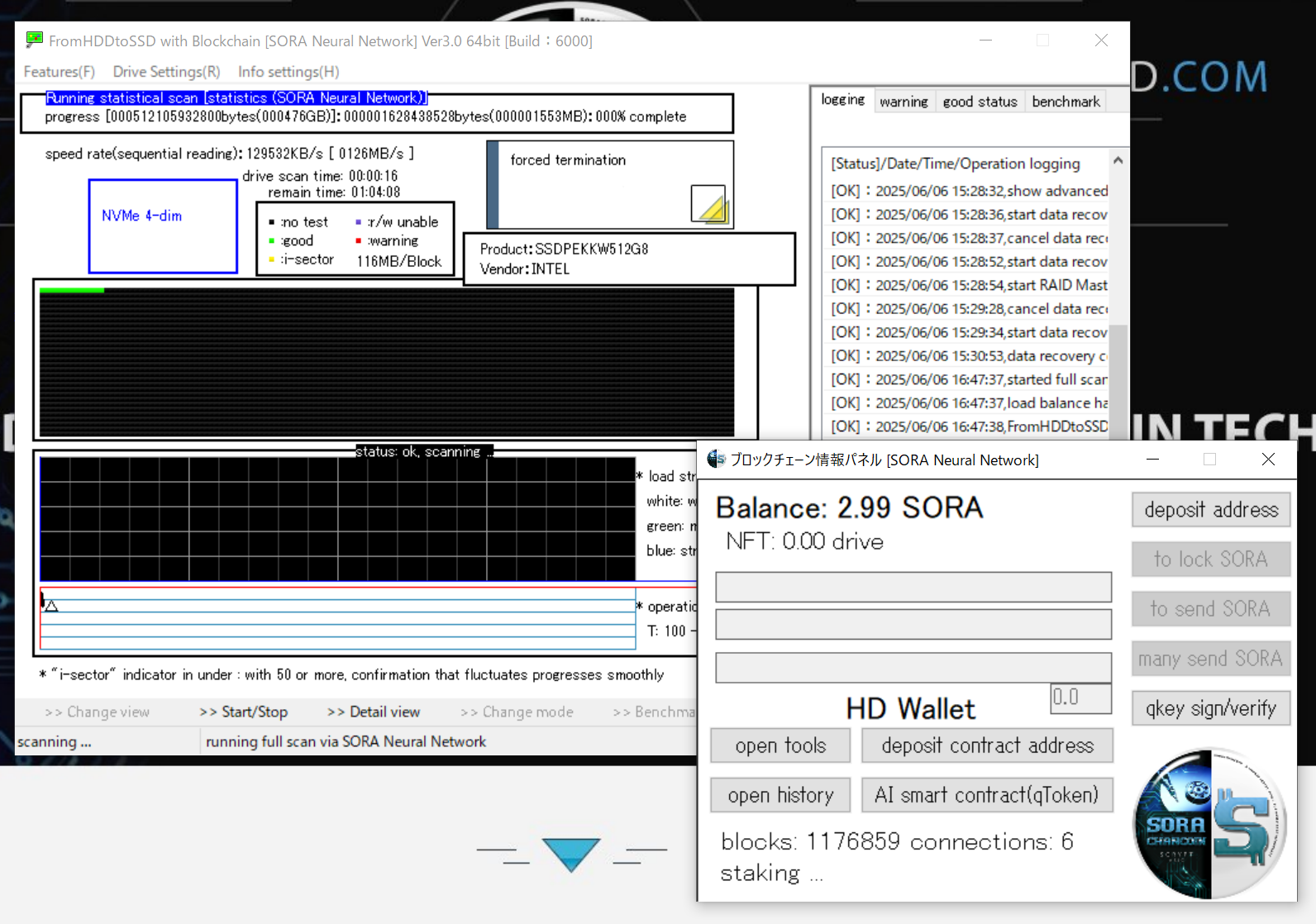This screenshot has width=1316, height=924.
Task: Click the yellow i-sector legend swatch
Action: click(271, 260)
